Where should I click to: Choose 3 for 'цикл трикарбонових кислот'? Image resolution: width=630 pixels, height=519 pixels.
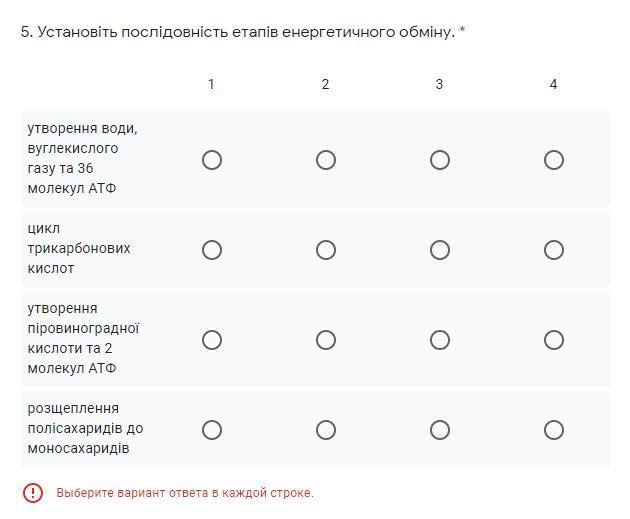pos(440,250)
